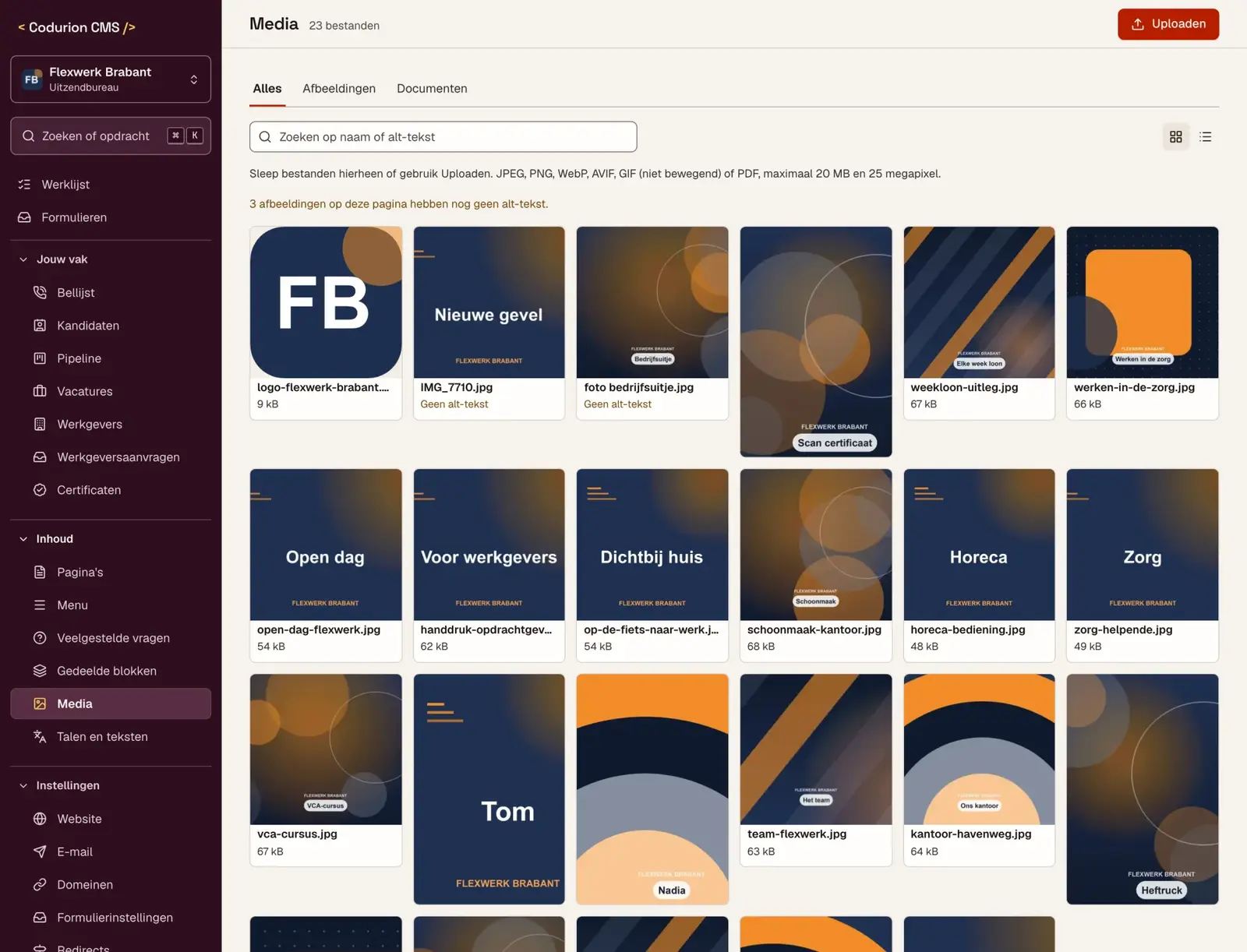
Task: Click the Uploaden button
Action: pyautogui.click(x=1168, y=24)
